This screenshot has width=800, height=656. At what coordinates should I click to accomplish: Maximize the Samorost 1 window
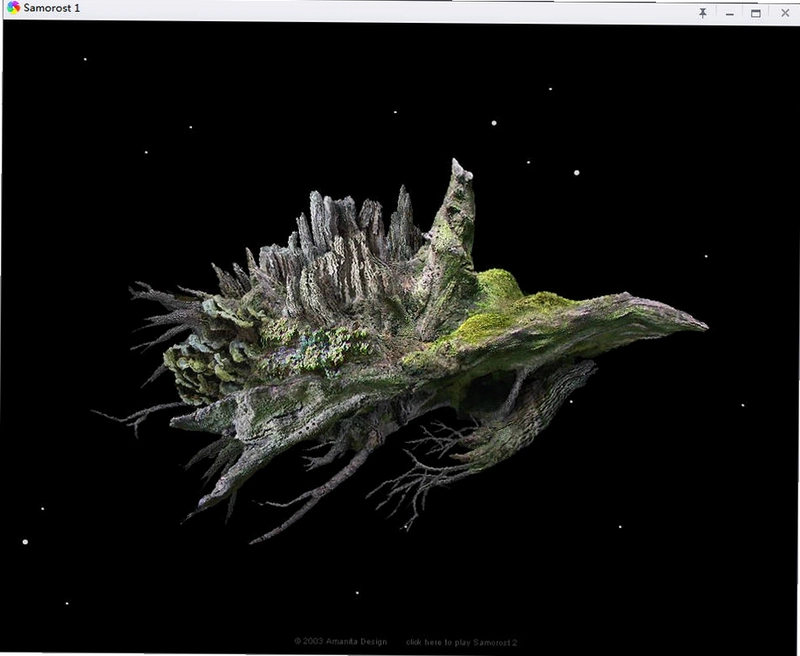(x=756, y=13)
